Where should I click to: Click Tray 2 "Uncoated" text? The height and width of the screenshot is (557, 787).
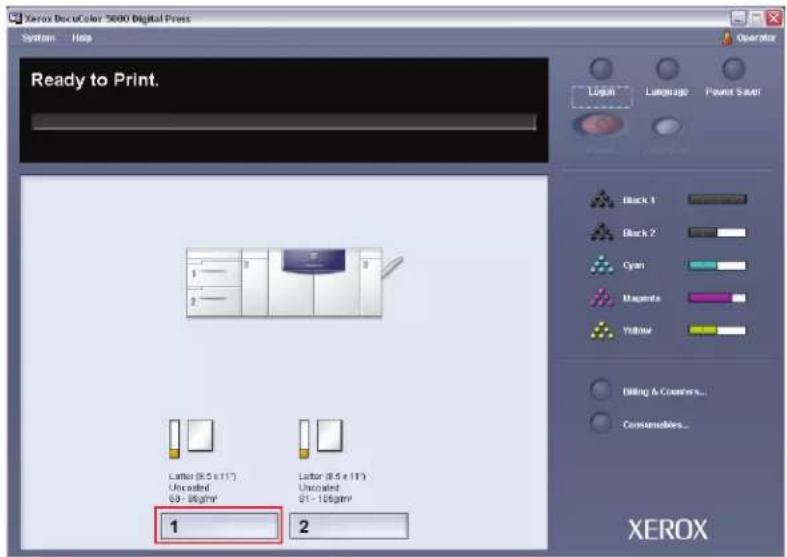pyautogui.click(x=319, y=487)
